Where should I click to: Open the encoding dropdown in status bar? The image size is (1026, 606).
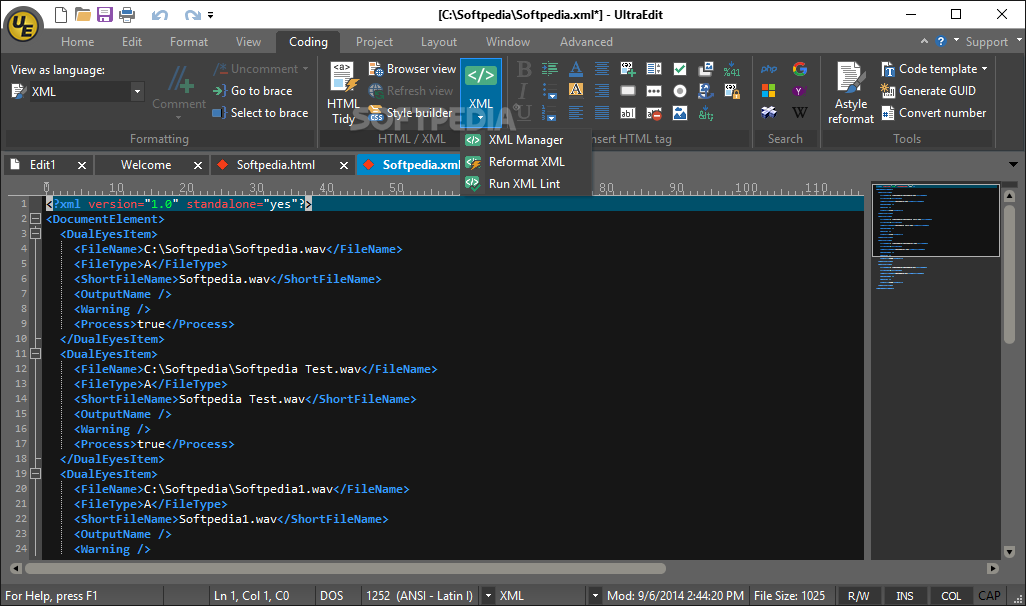coord(488,596)
